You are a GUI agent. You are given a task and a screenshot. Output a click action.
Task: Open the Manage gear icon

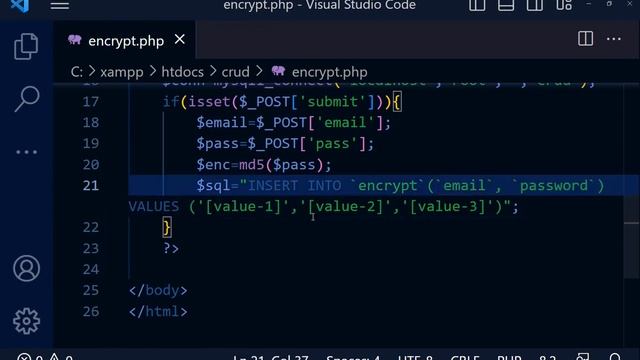(x=27, y=321)
